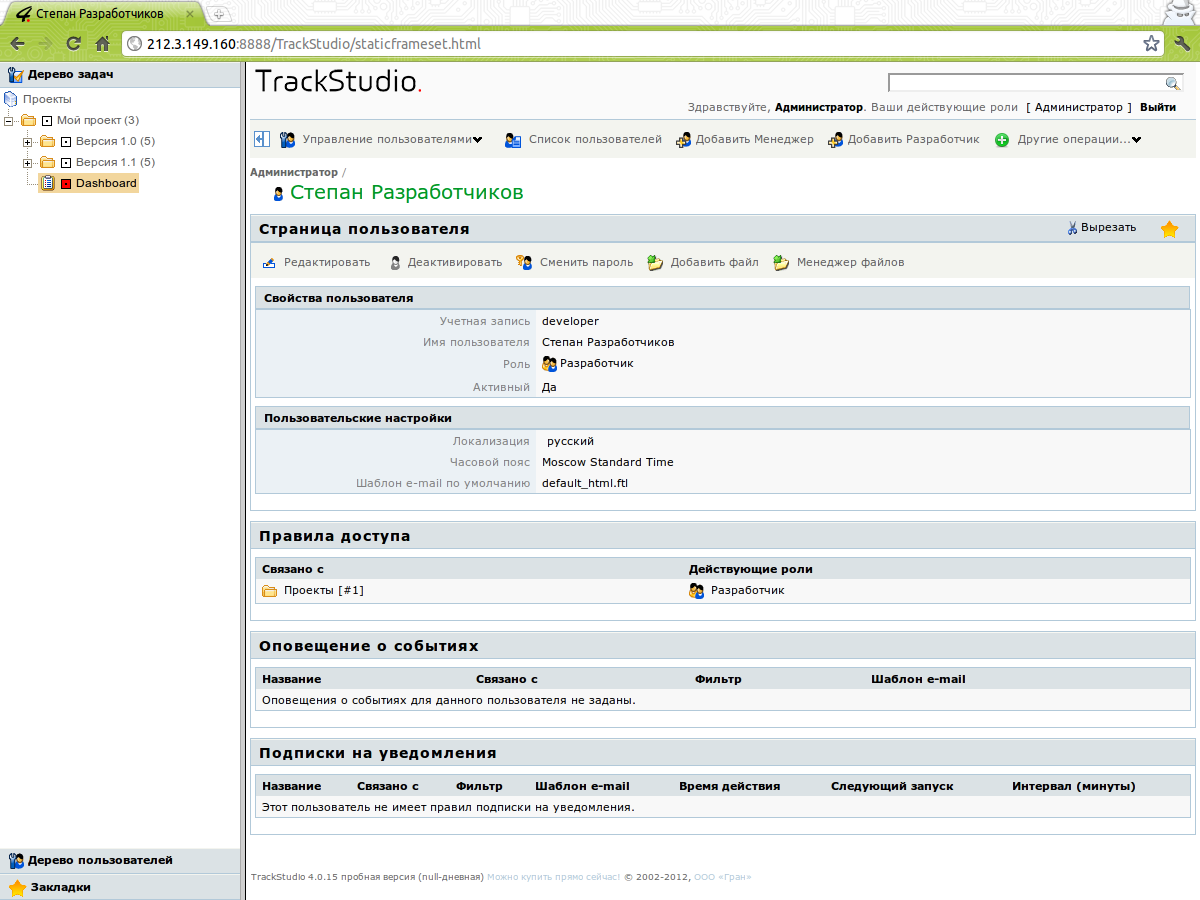1200x900 pixels.
Task: Expand the Версия 1.1 tree node
Action: coord(28,163)
